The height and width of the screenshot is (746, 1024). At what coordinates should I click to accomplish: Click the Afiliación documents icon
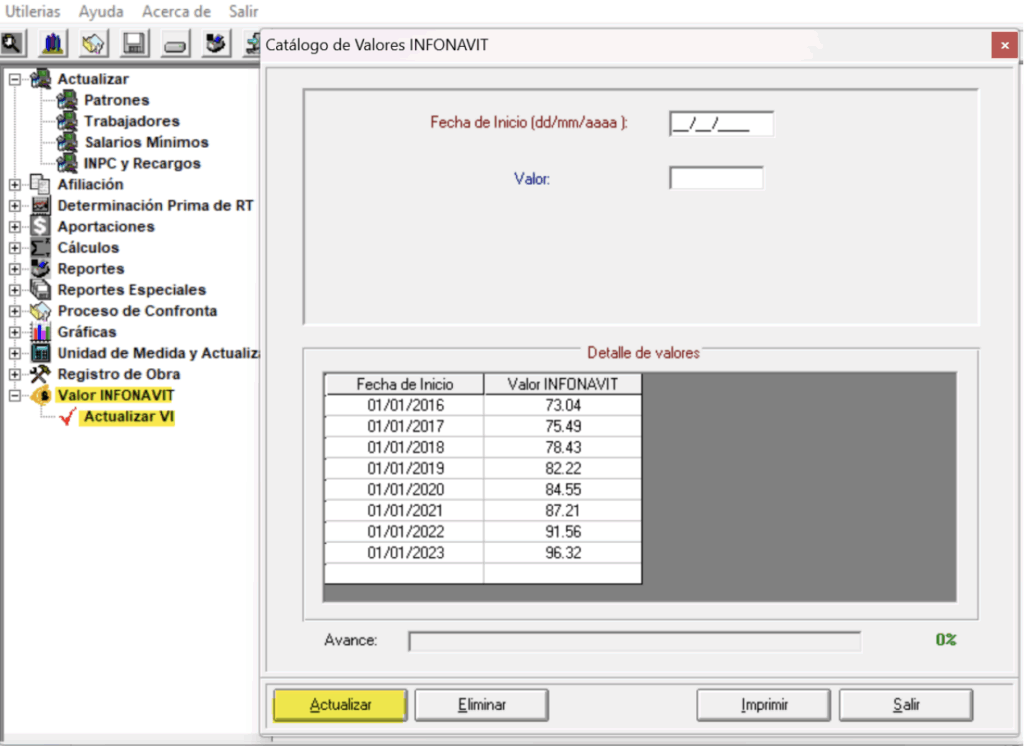click(x=40, y=184)
